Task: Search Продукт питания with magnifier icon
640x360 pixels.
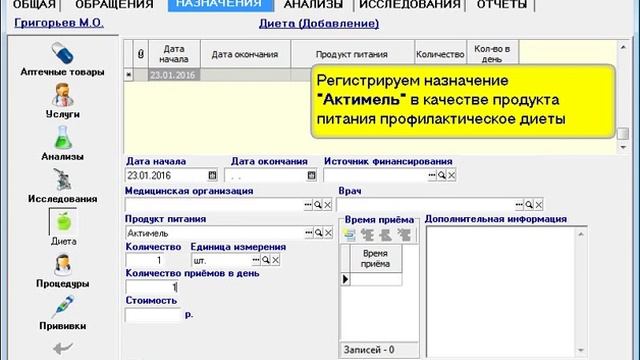Action: pos(319,233)
